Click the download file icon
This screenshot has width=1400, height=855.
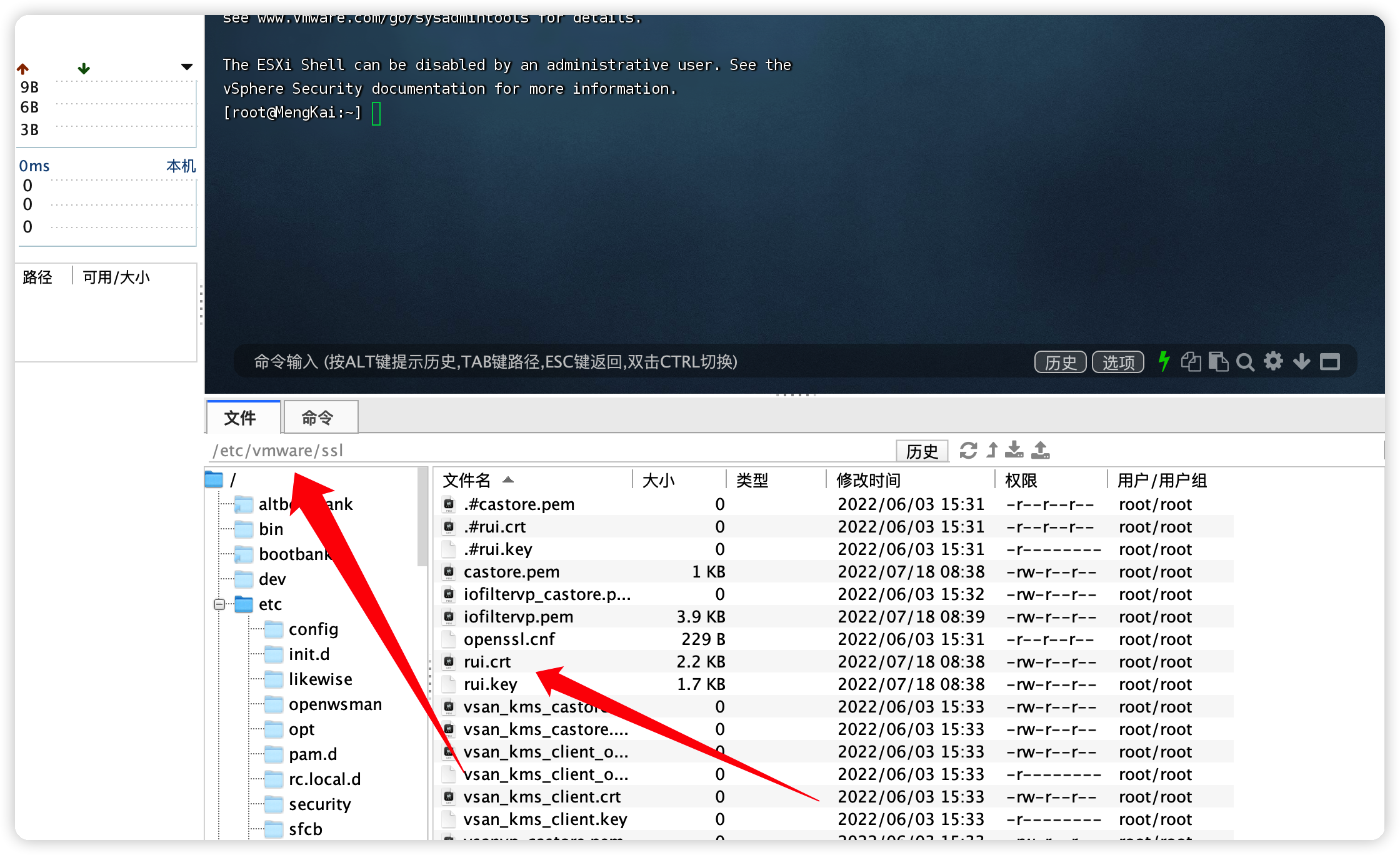1014,450
